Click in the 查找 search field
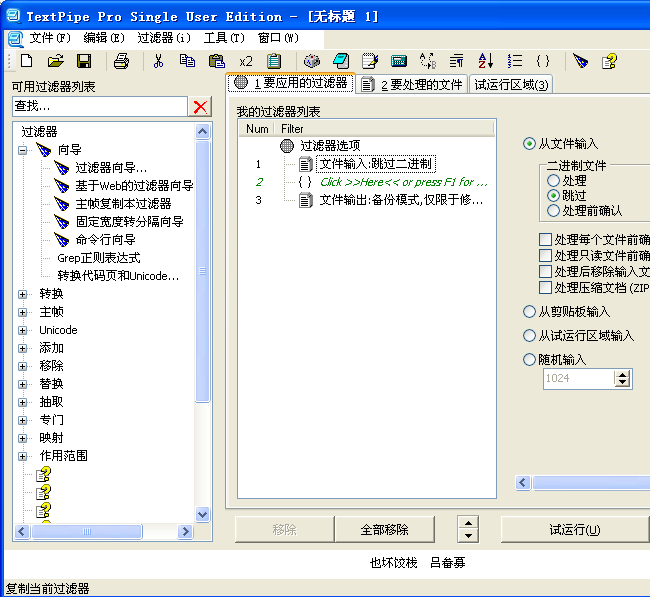The image size is (650, 597). point(98,106)
